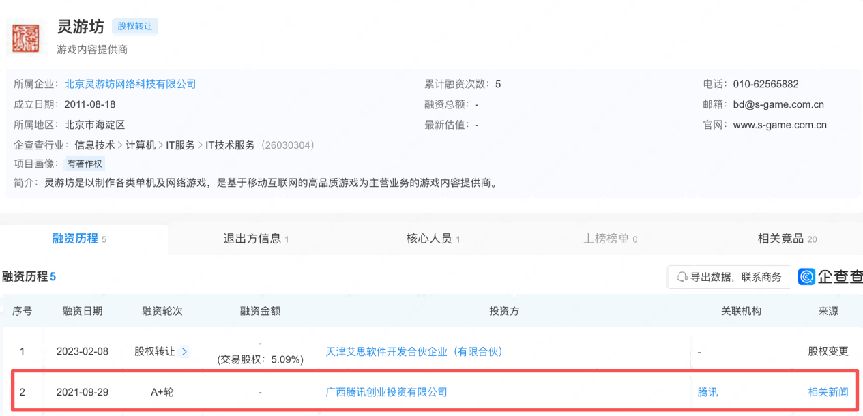Click the 交易股权 5.09% amount cell

(260, 360)
